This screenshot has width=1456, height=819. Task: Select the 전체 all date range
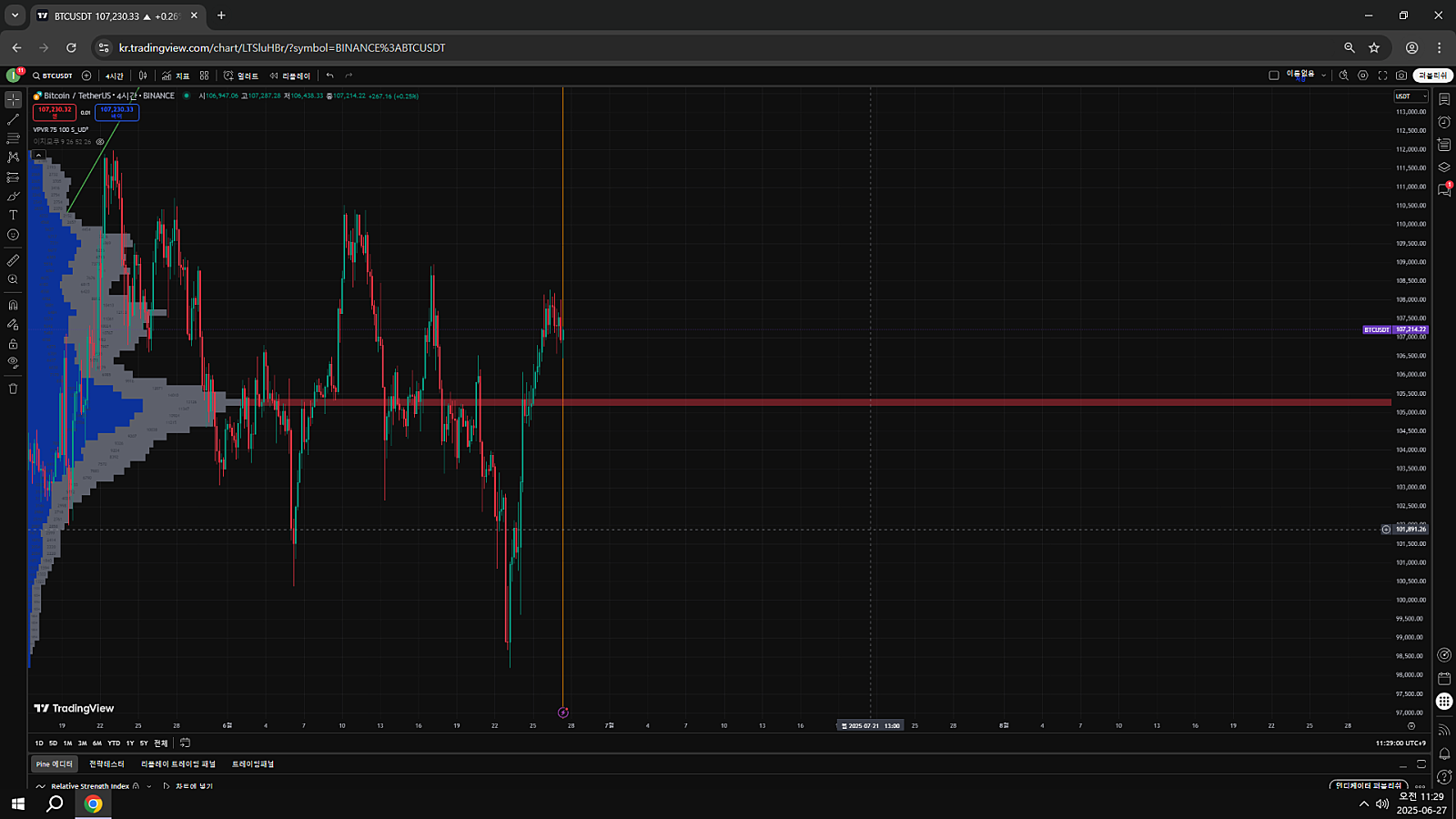click(x=161, y=743)
